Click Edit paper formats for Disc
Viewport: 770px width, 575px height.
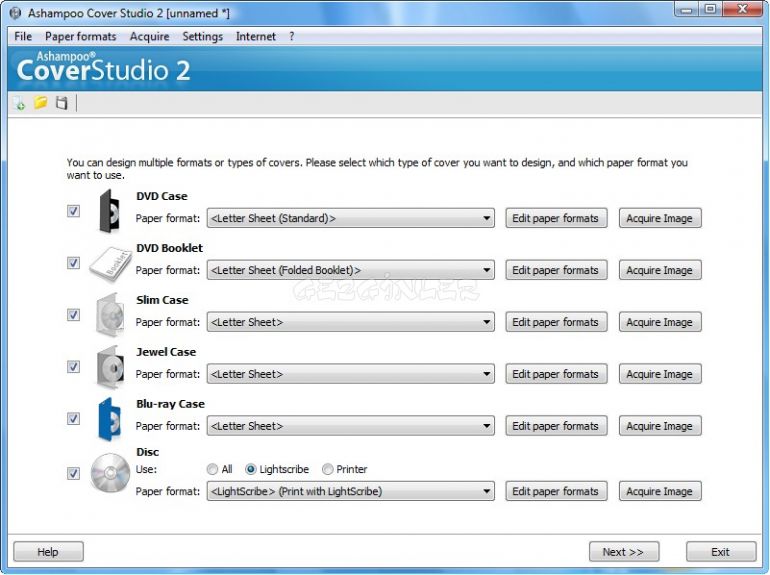pos(556,491)
